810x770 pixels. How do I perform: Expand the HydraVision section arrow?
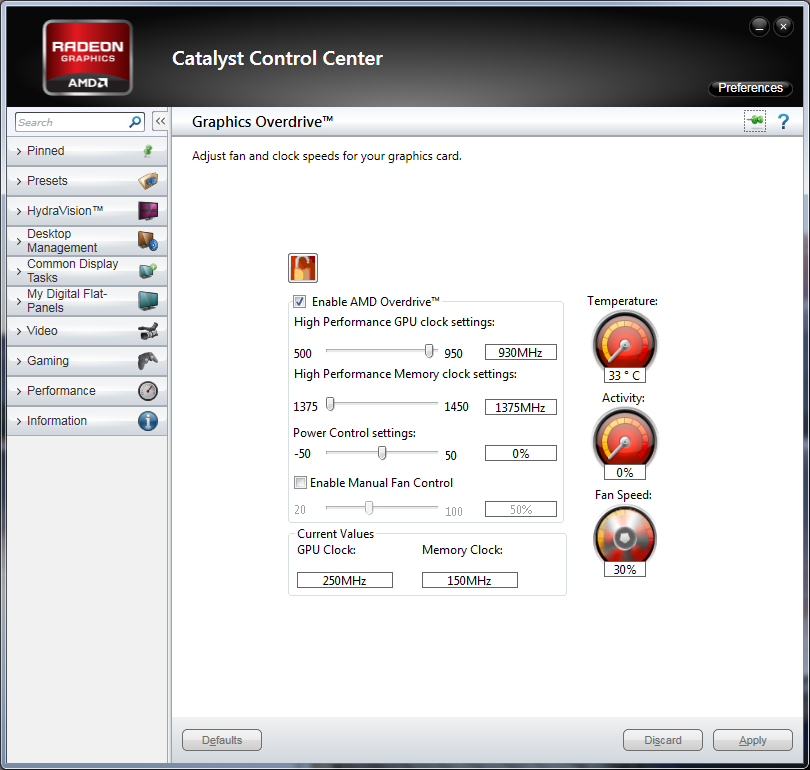(x=19, y=211)
